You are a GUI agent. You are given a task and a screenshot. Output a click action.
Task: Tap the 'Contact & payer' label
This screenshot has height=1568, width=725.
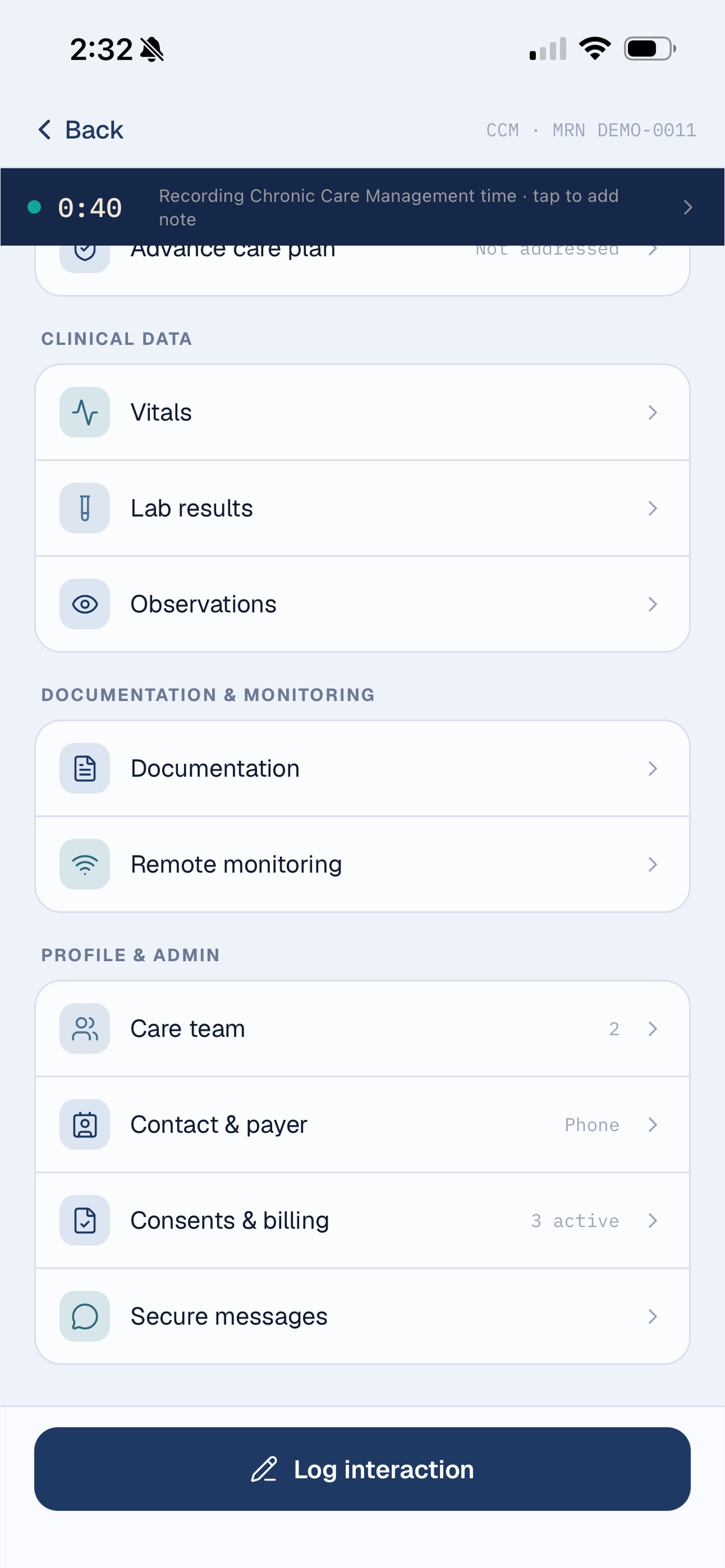[x=219, y=1124]
